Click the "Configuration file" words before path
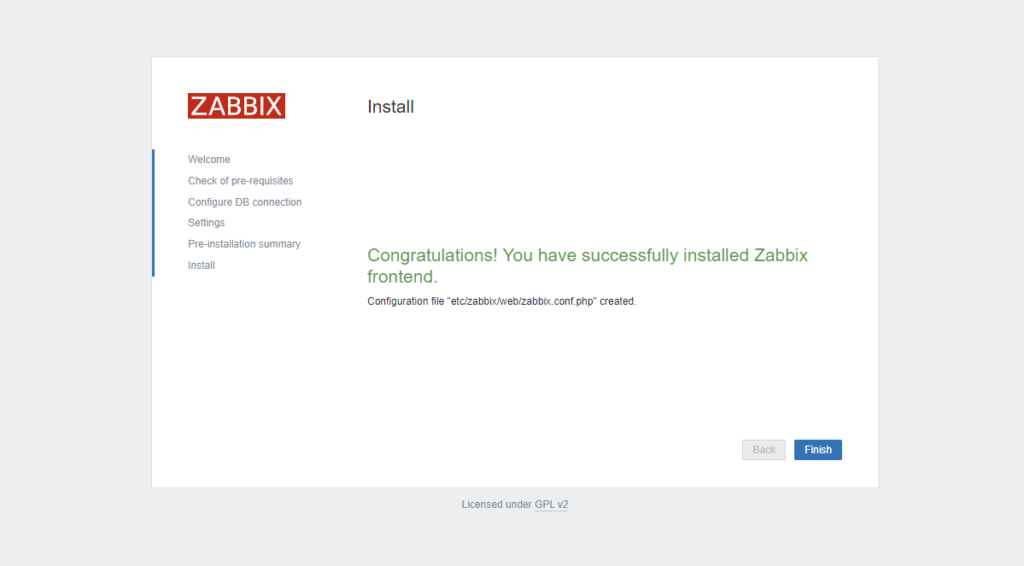The width and height of the screenshot is (1024, 566). pyautogui.click(x=405, y=302)
